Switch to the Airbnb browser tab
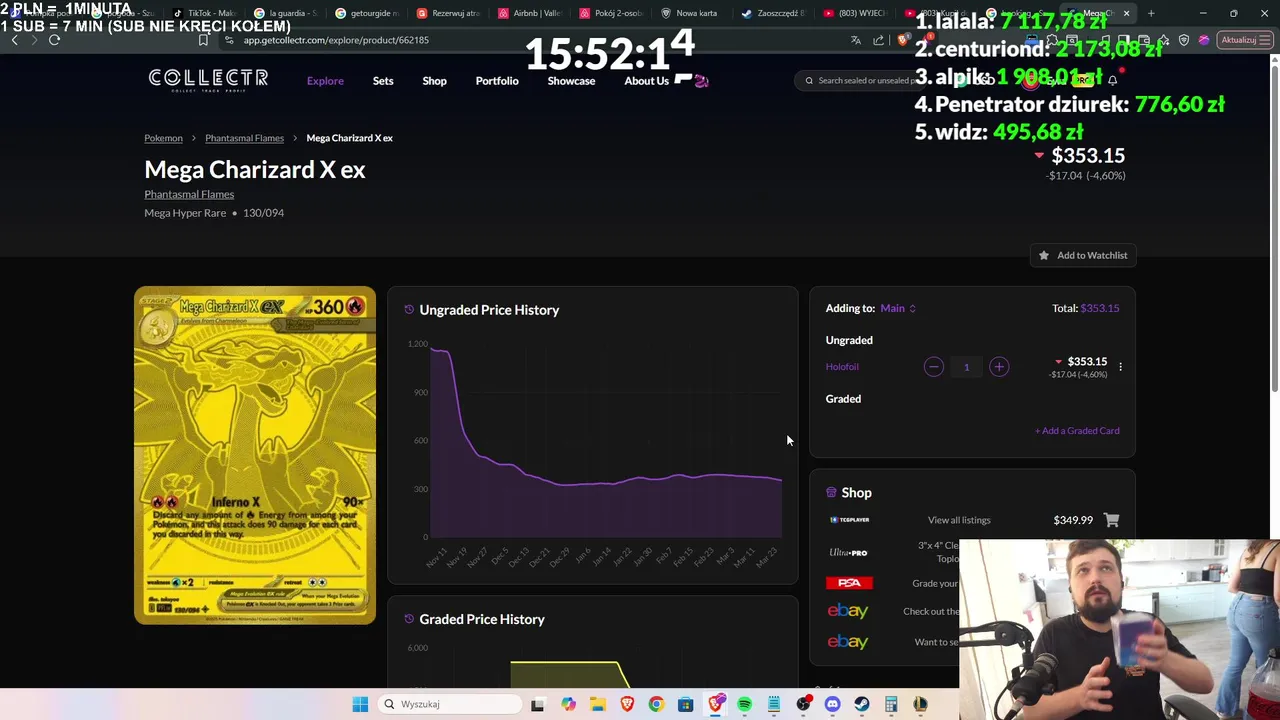The image size is (1280, 720). click(x=530, y=13)
